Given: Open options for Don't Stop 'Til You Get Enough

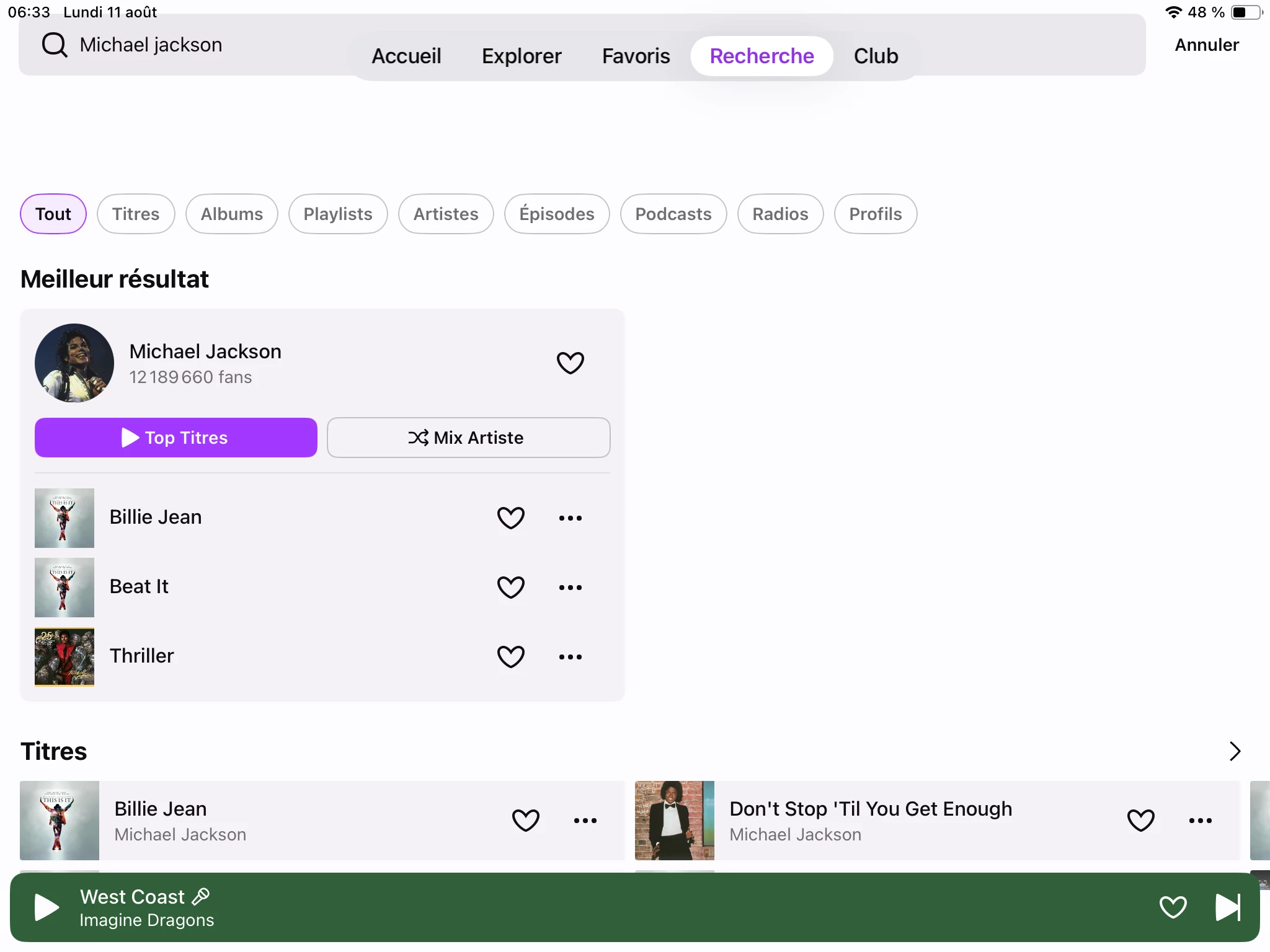Looking at the screenshot, I should [1200, 820].
